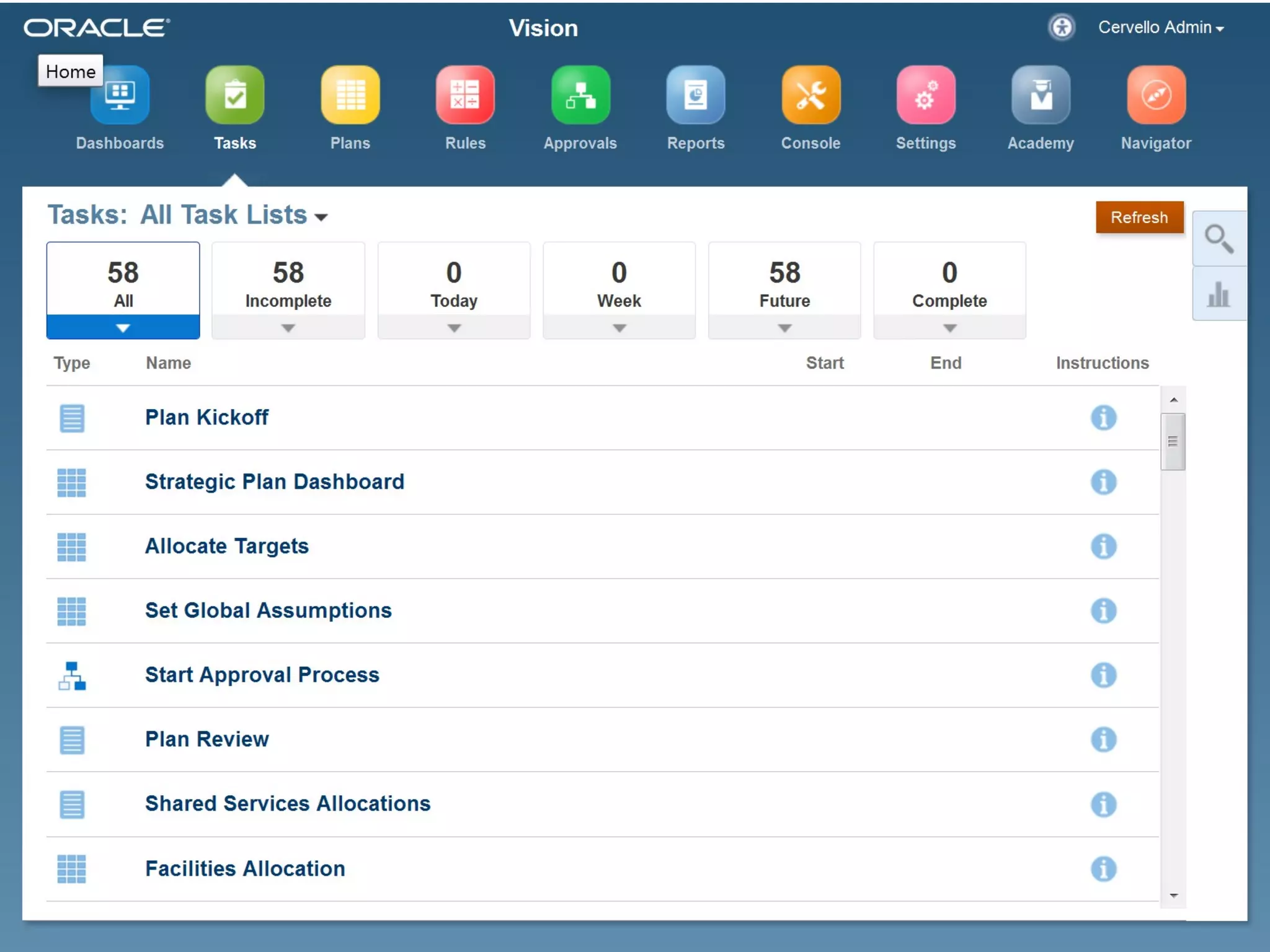Switch to the Complete tasks tab
The width and height of the screenshot is (1270, 952).
[949, 285]
